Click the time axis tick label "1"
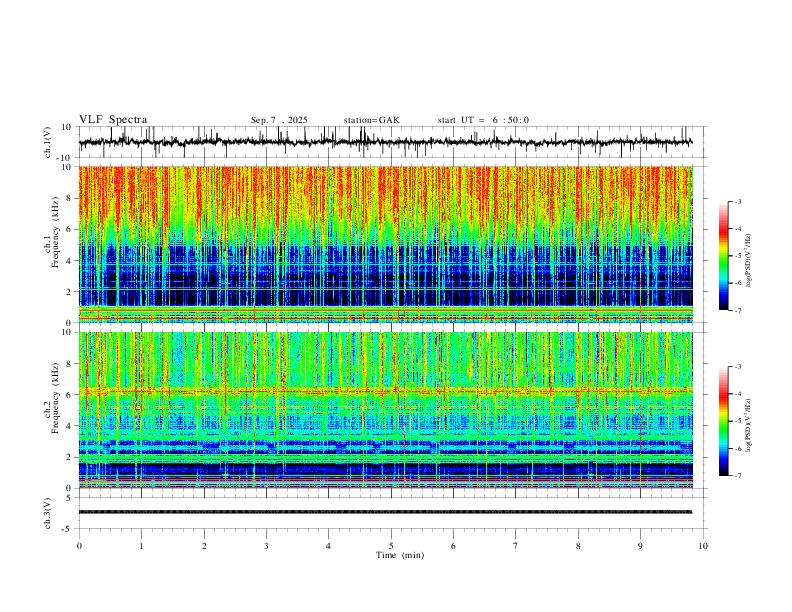Screen dimensions: 792x612 (x=141, y=546)
